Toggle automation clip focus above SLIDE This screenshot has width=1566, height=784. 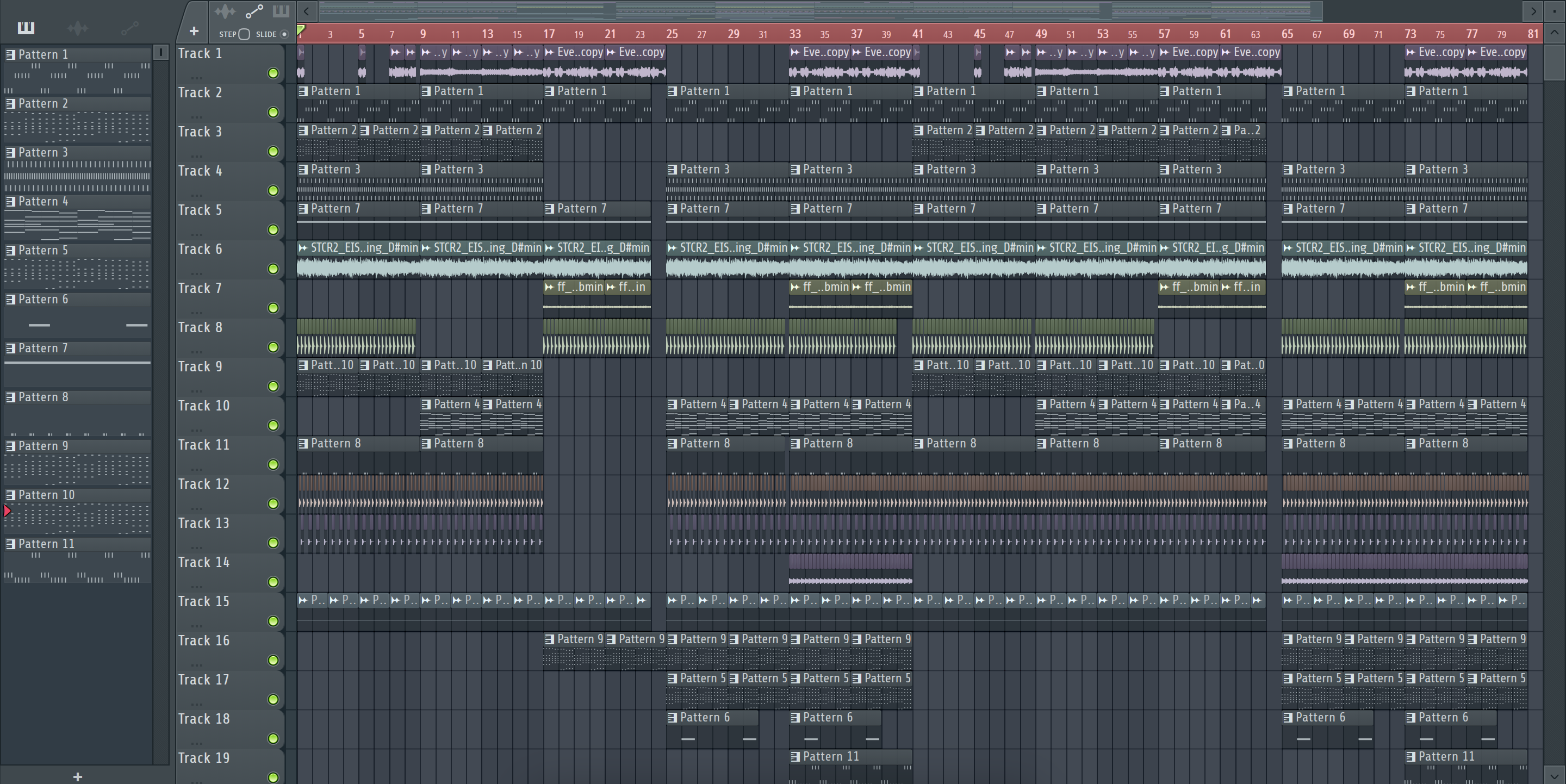point(254,11)
